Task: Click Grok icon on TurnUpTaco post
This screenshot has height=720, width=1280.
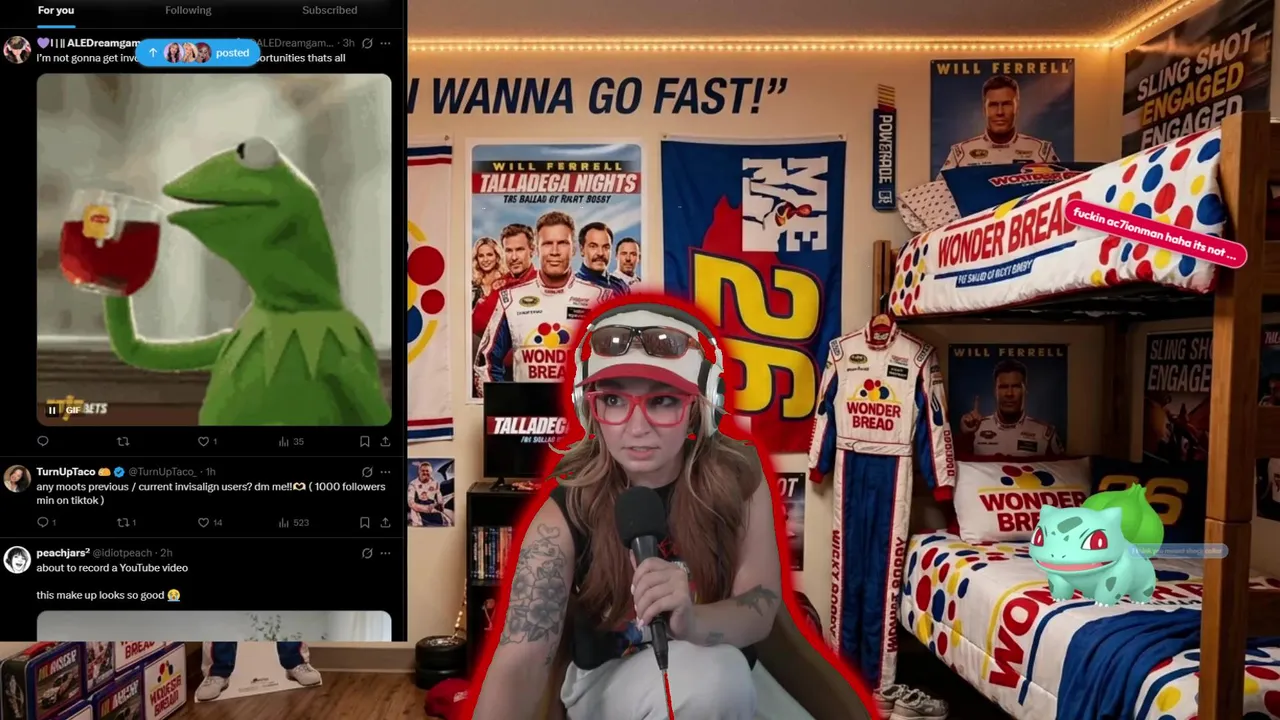Action: click(x=367, y=472)
